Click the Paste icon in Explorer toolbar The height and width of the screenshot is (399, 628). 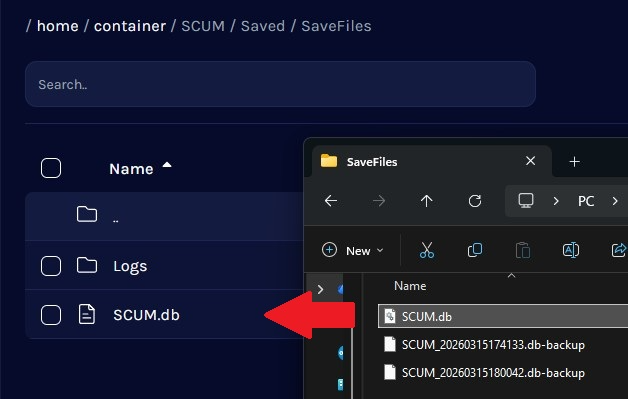tap(523, 250)
